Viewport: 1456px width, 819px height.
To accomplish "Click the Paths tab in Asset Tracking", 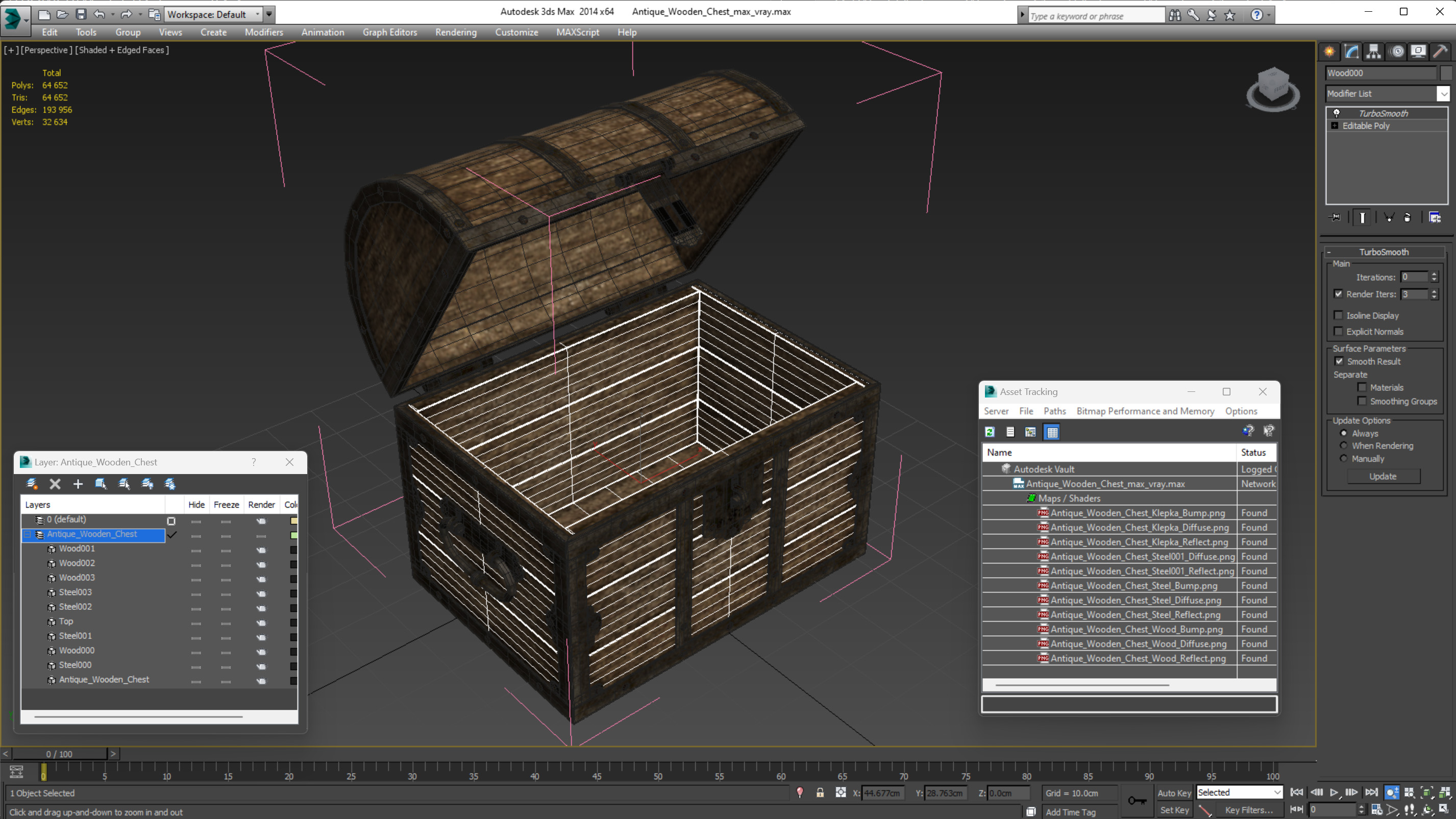I will tap(1054, 411).
